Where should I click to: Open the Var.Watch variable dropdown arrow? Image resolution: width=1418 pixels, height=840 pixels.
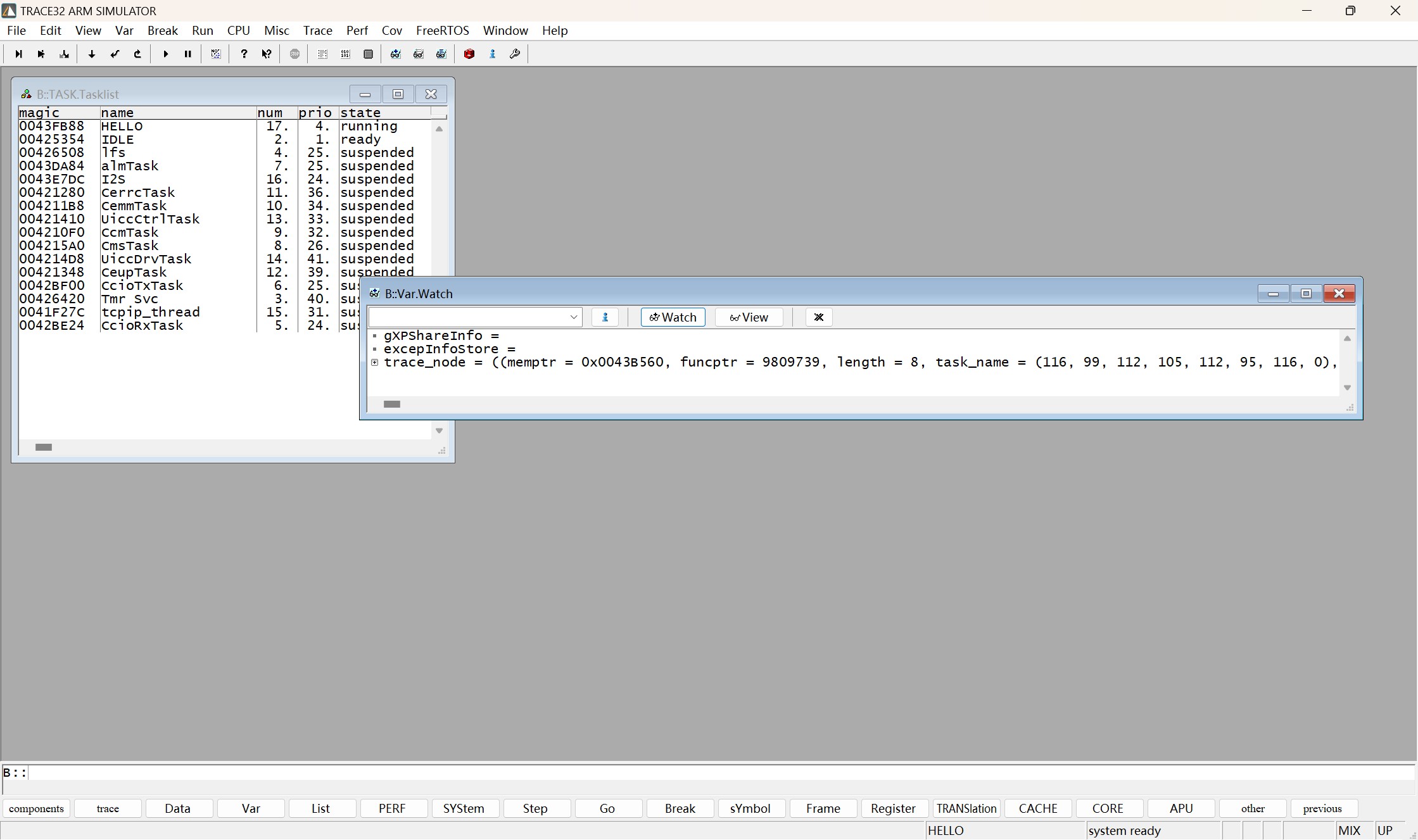click(573, 317)
